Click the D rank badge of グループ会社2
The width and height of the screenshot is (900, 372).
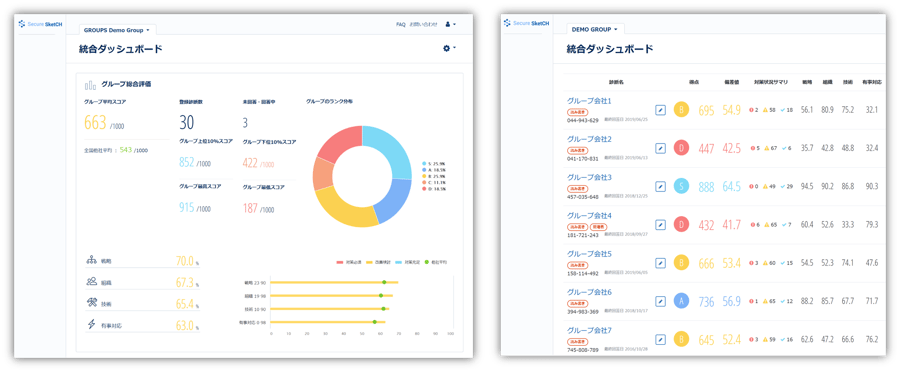[681, 148]
